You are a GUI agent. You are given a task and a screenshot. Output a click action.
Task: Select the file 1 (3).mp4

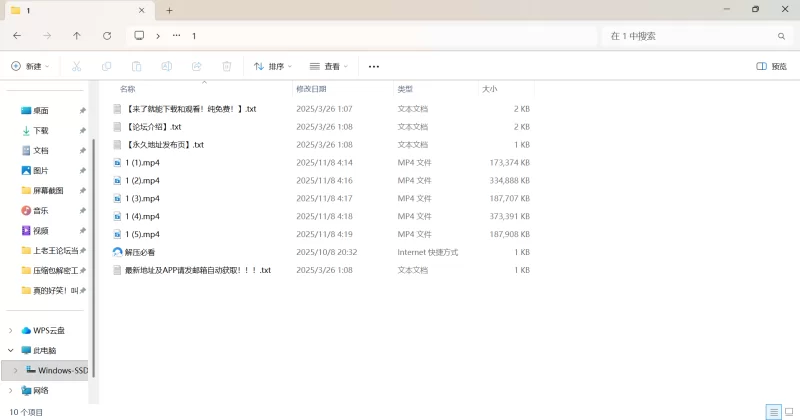143,198
